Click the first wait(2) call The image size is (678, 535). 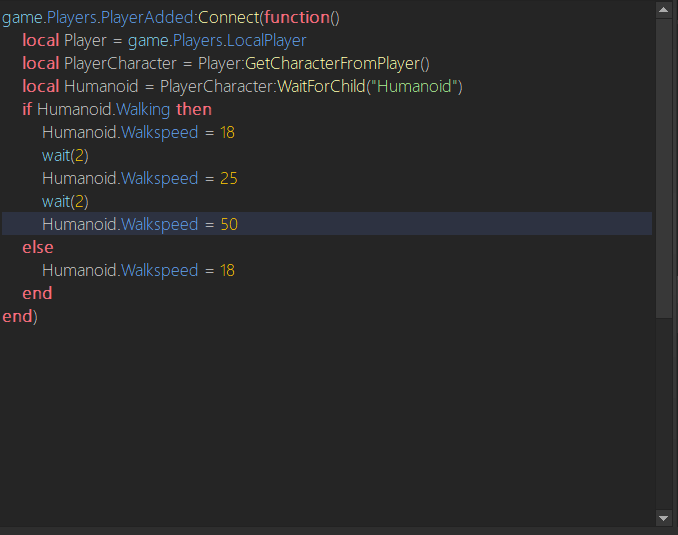[x=65, y=156]
